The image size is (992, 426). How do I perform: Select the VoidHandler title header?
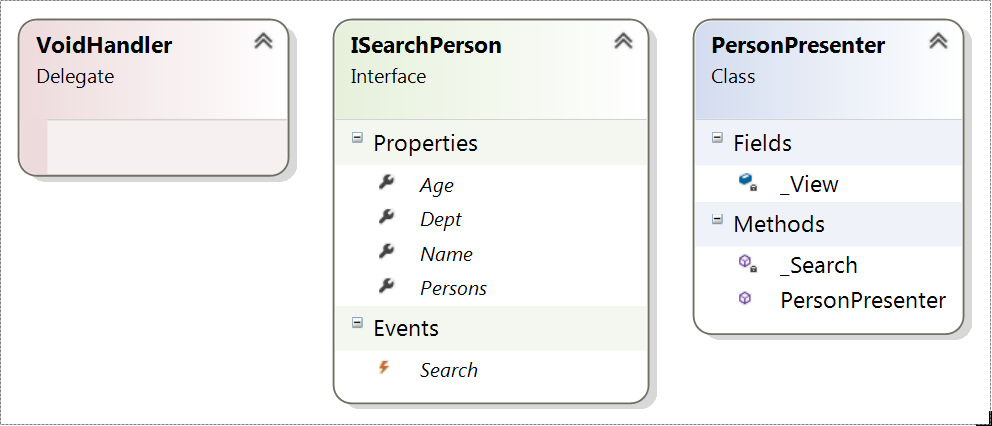tap(104, 46)
